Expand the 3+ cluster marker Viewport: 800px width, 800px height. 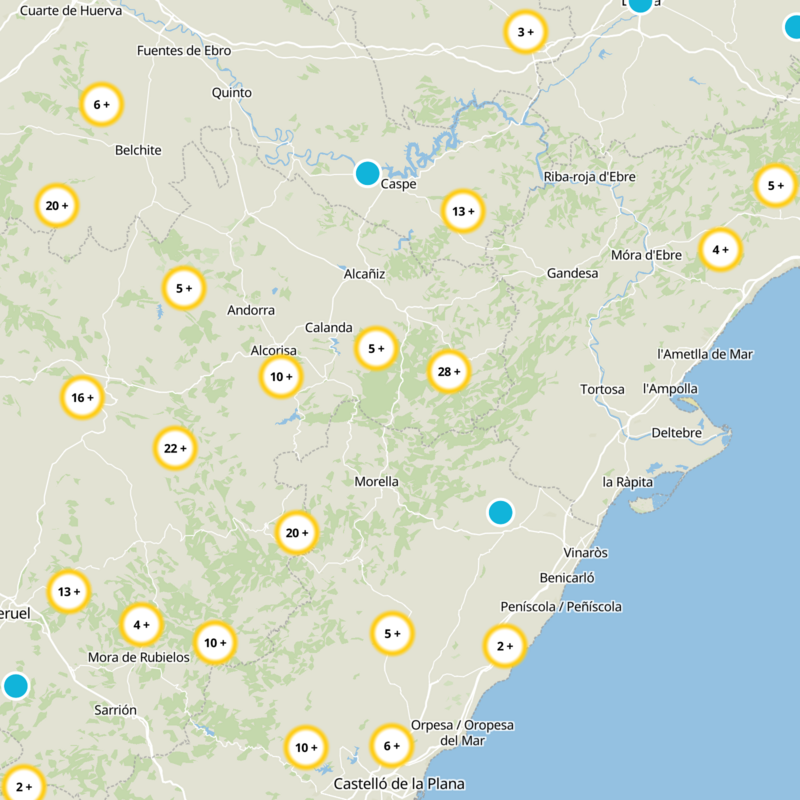coord(526,32)
